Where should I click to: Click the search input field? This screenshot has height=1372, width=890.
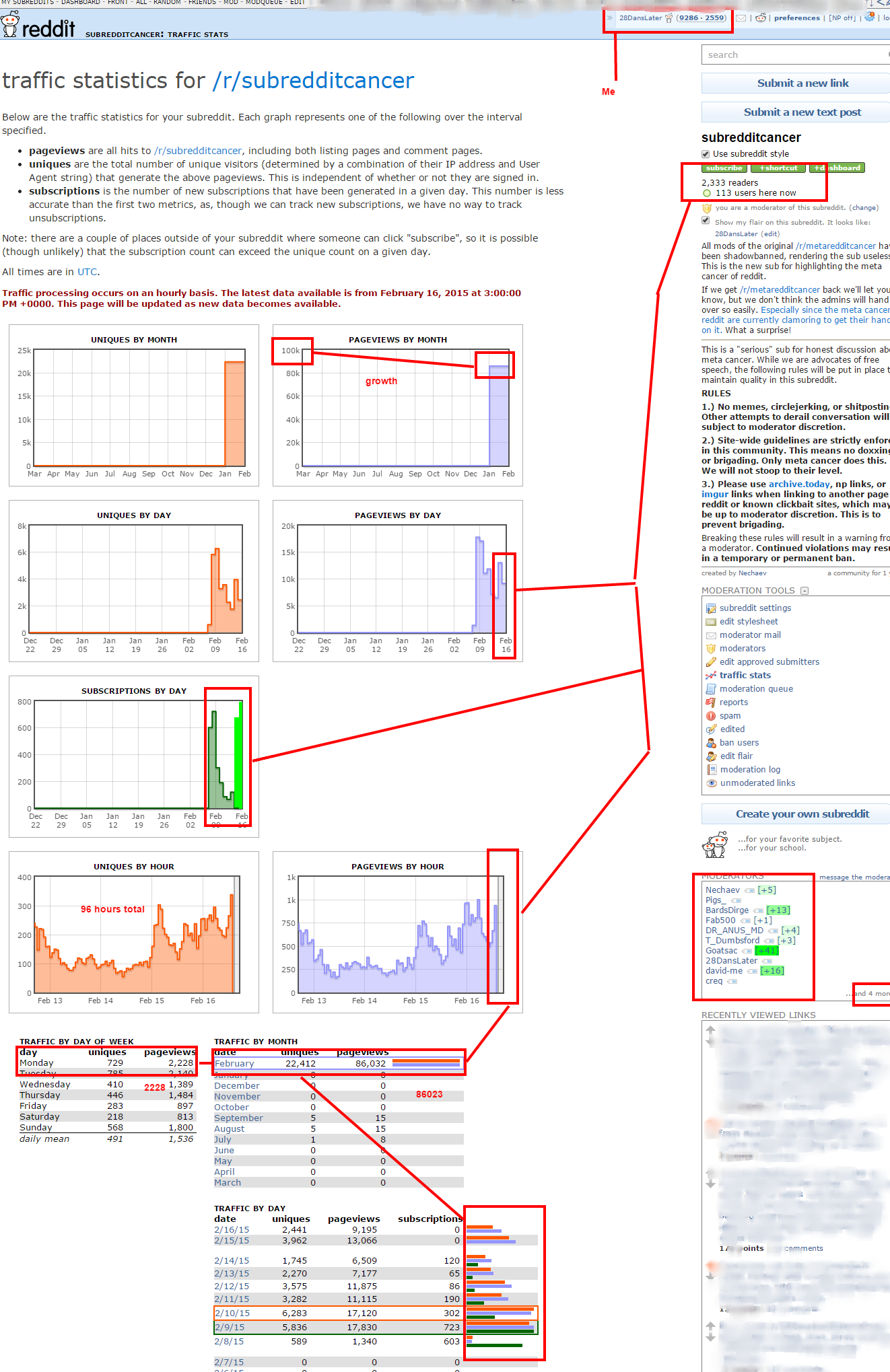coord(796,55)
